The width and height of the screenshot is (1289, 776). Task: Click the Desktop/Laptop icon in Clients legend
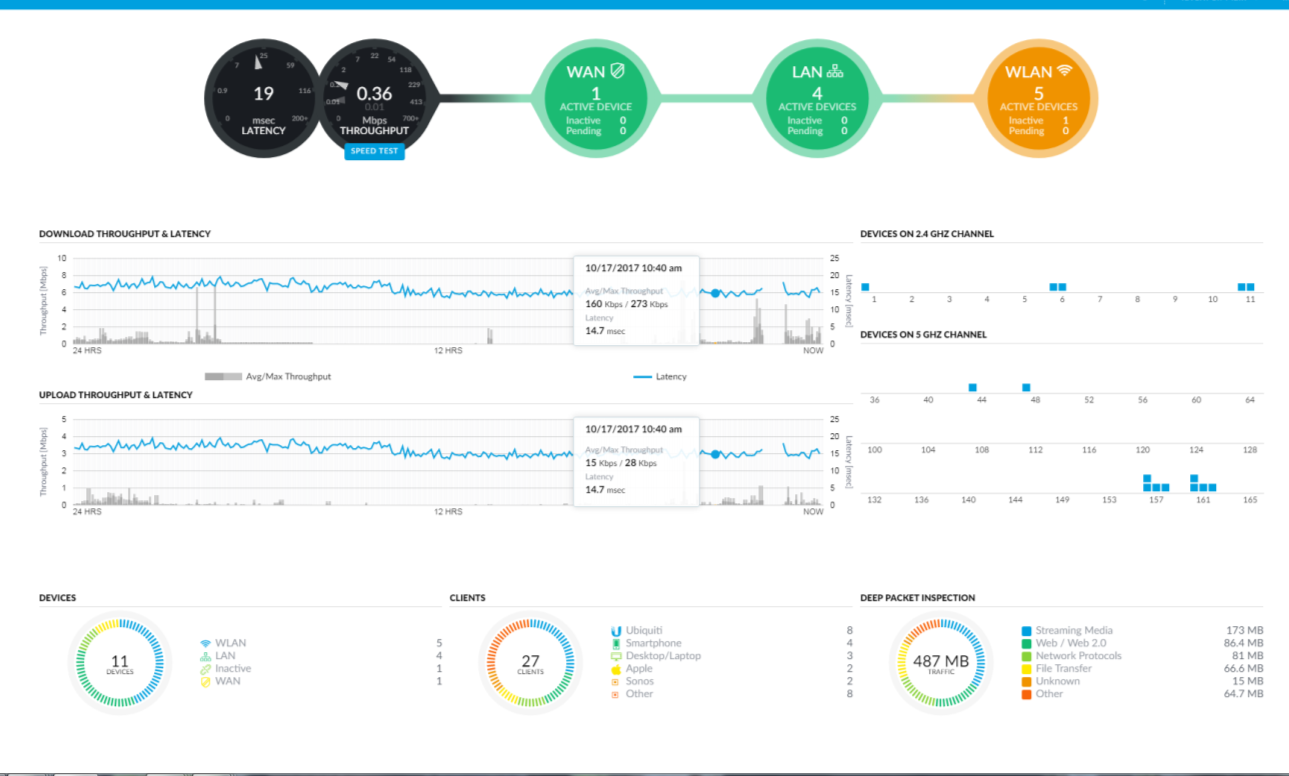click(x=615, y=657)
